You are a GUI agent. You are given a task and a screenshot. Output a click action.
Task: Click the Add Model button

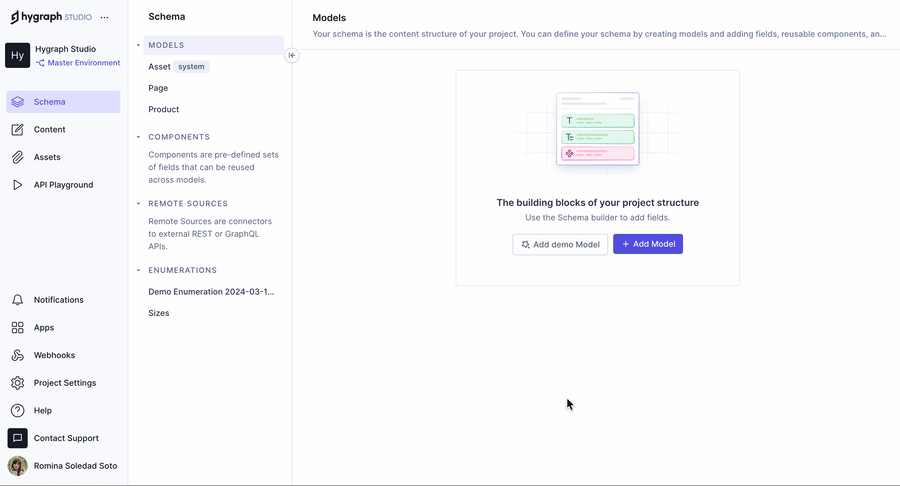(648, 244)
